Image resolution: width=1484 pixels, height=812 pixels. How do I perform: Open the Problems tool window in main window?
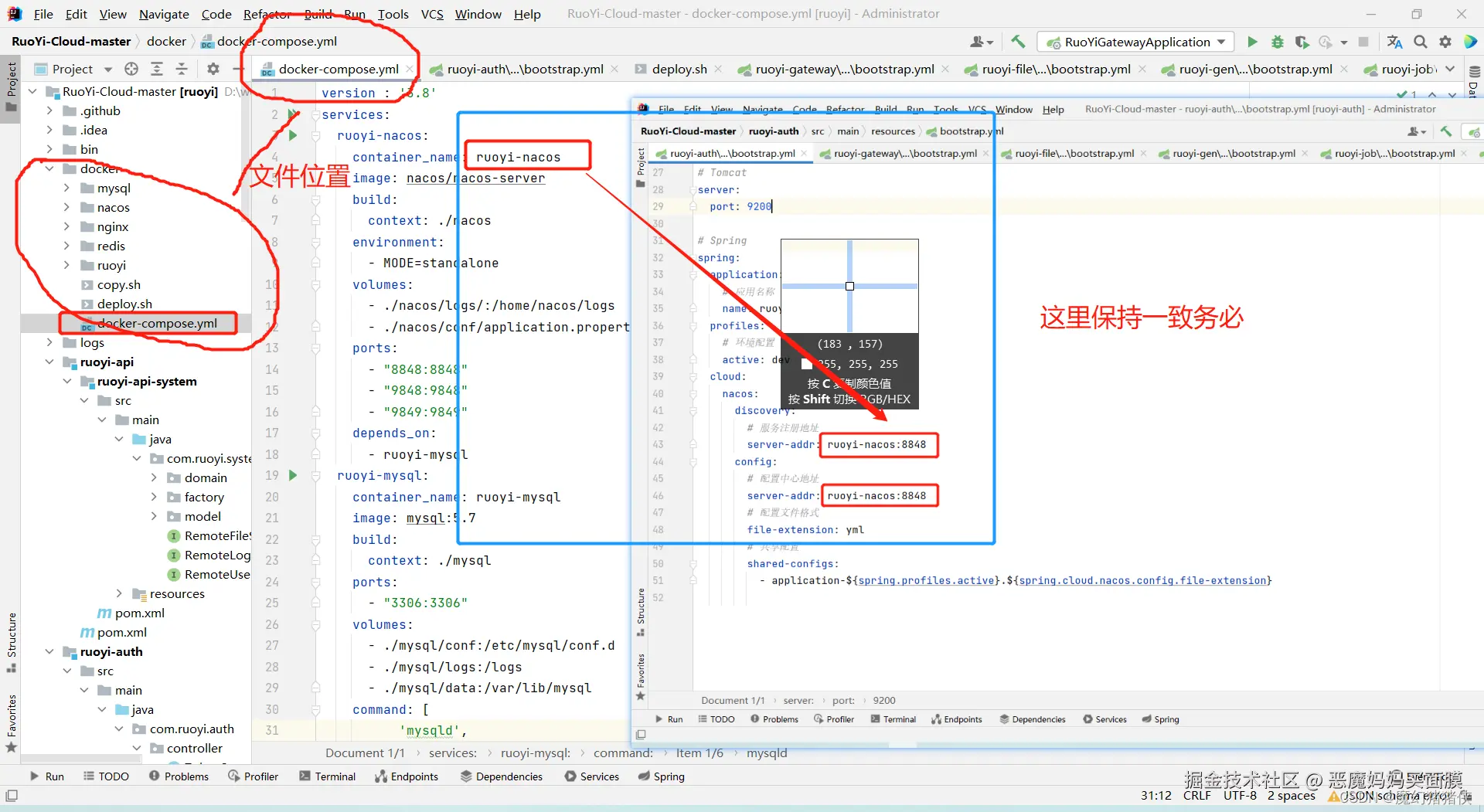click(179, 776)
